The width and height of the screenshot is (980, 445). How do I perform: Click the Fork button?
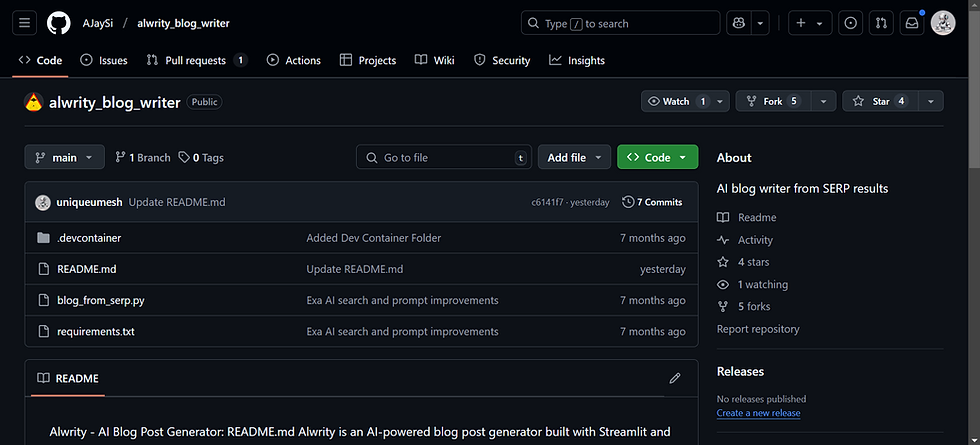point(773,101)
